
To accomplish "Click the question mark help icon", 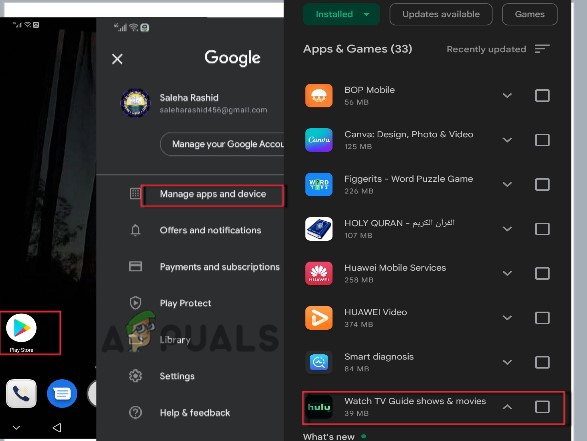I will [x=135, y=412].
